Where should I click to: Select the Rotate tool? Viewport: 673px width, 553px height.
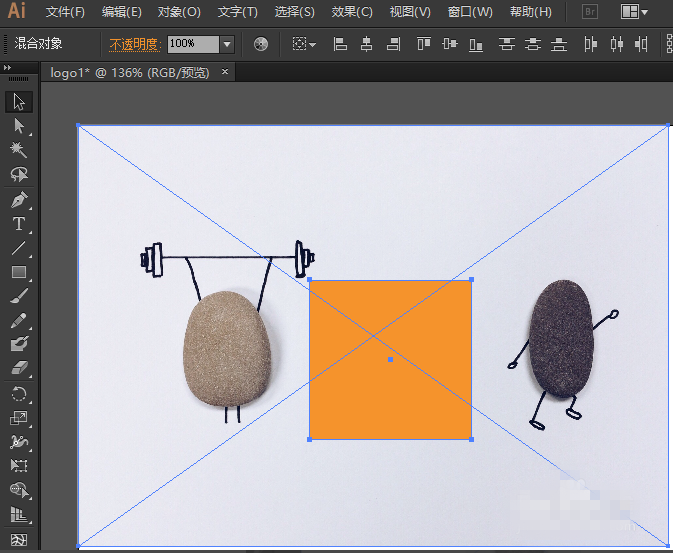(18, 394)
